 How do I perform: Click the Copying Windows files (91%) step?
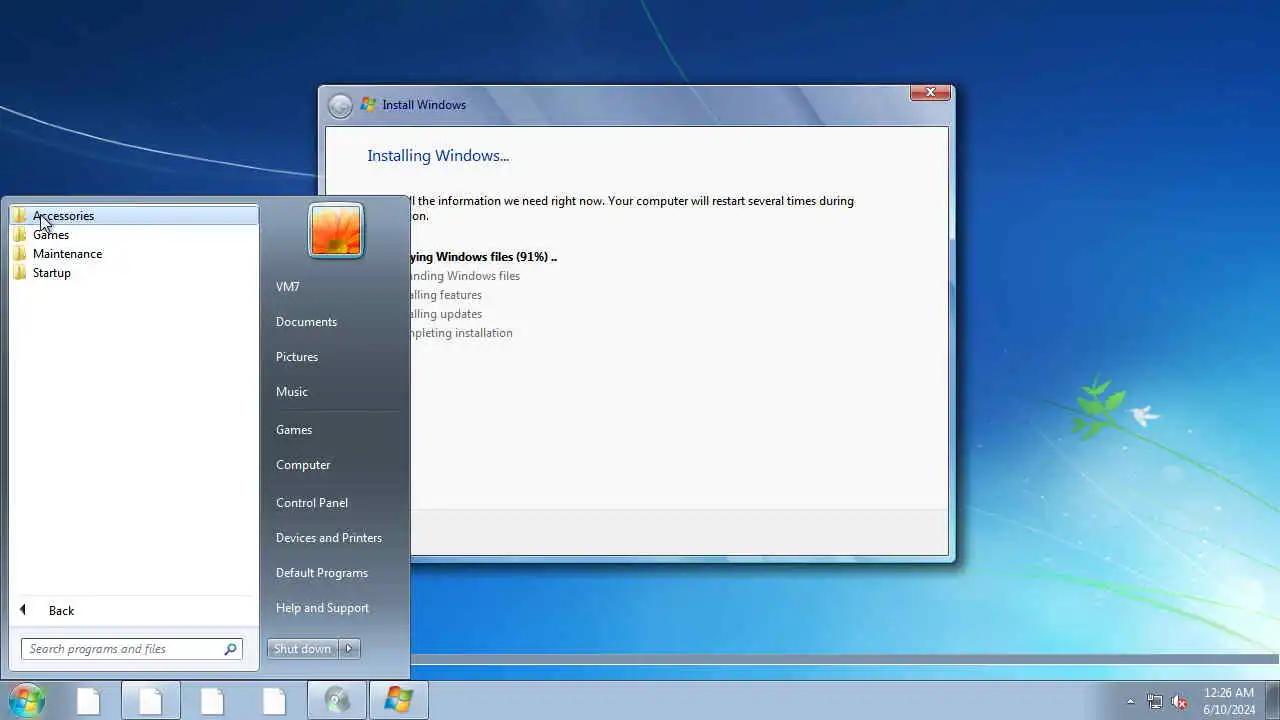[483, 257]
